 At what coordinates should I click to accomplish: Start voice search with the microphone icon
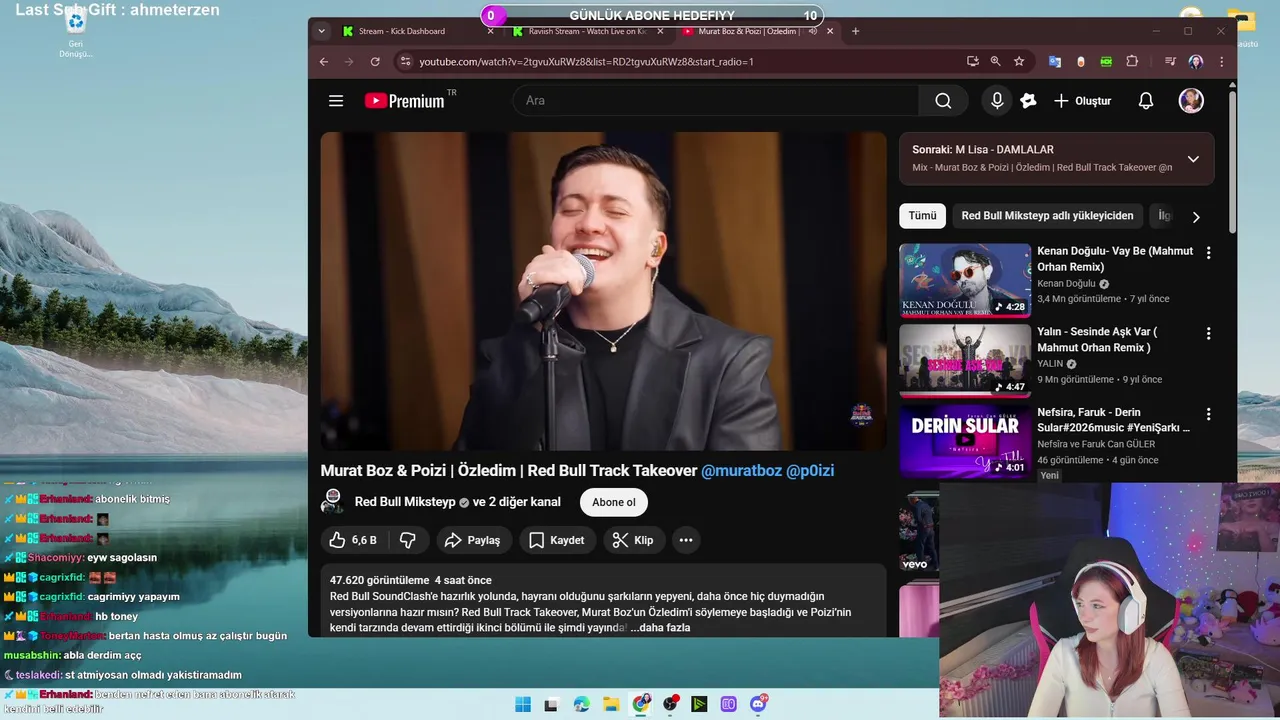point(996,101)
